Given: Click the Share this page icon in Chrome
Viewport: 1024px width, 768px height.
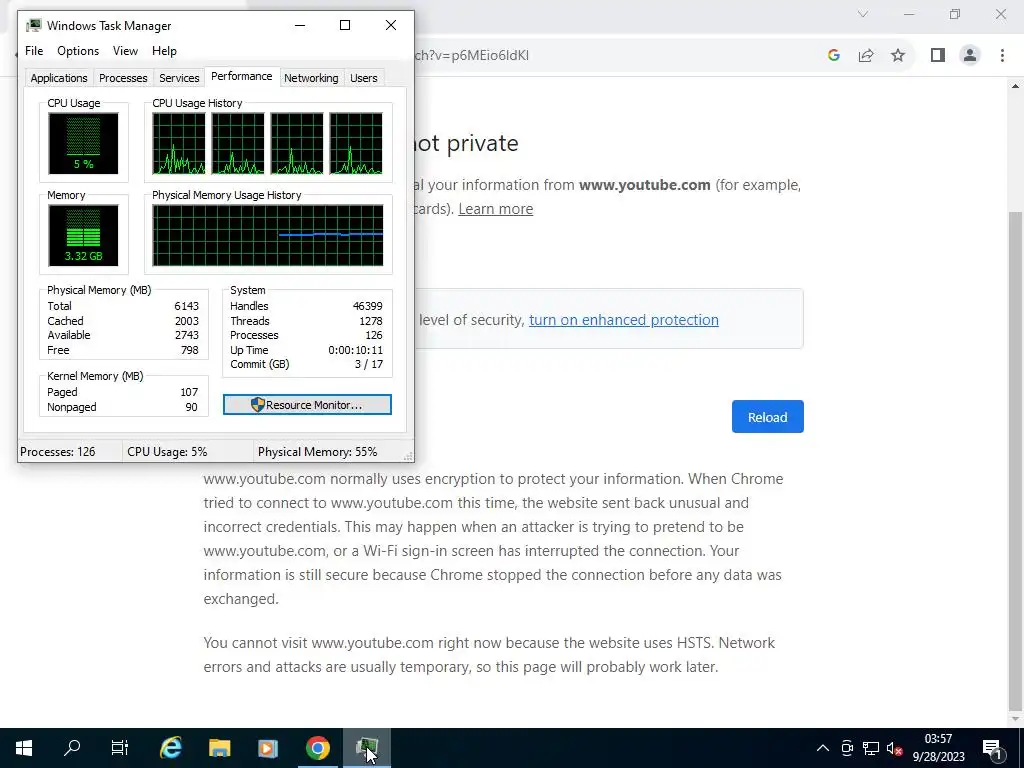Looking at the screenshot, I should [x=866, y=56].
